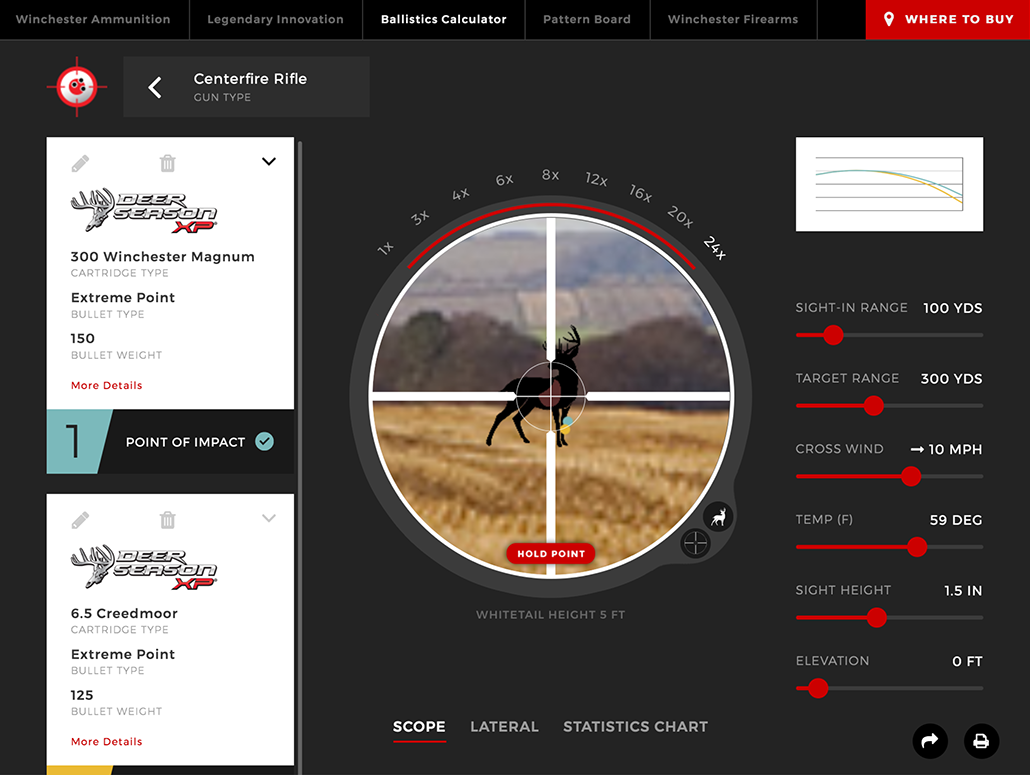Click More Details for 300 Winchester Magnum
This screenshot has width=1030, height=775.
[106, 386]
